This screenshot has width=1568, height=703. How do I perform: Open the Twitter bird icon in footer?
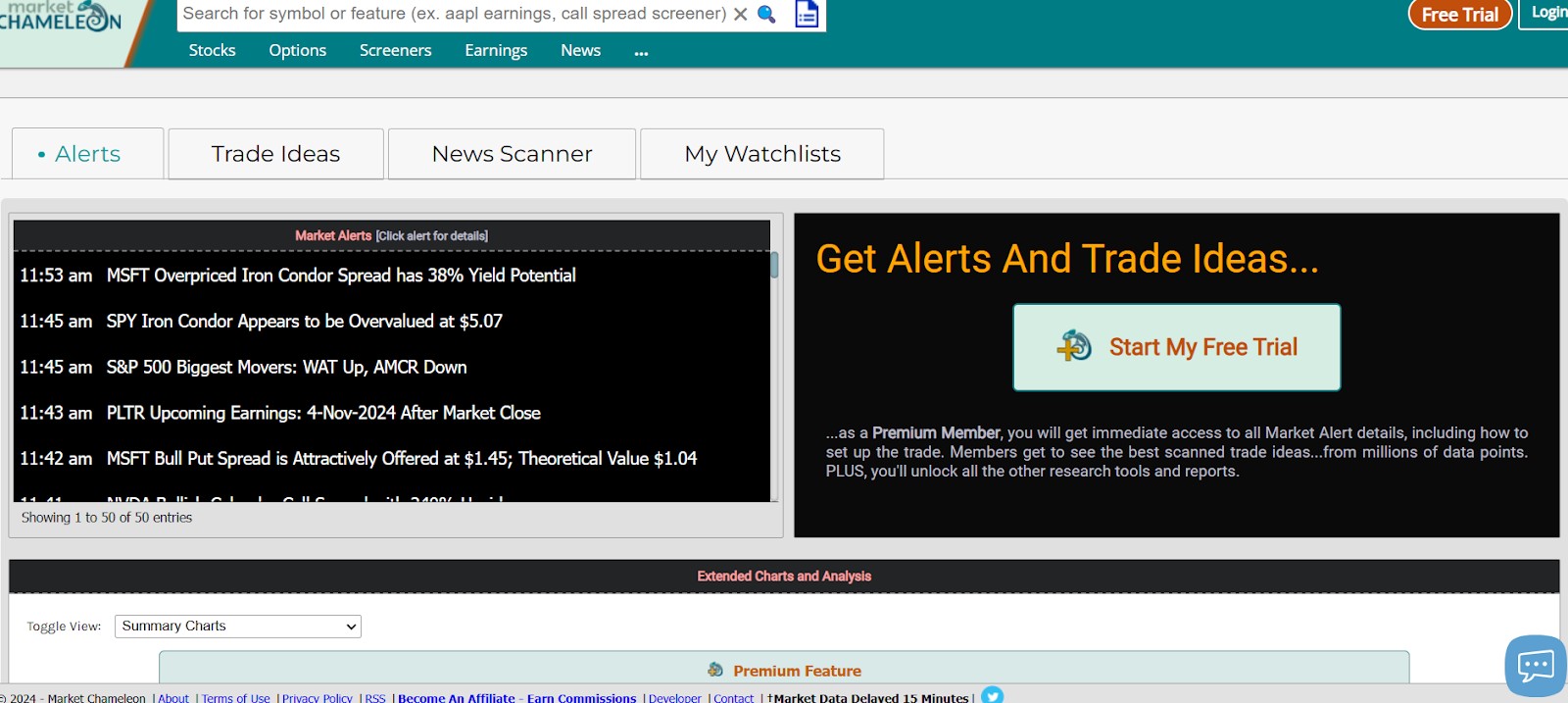992,695
